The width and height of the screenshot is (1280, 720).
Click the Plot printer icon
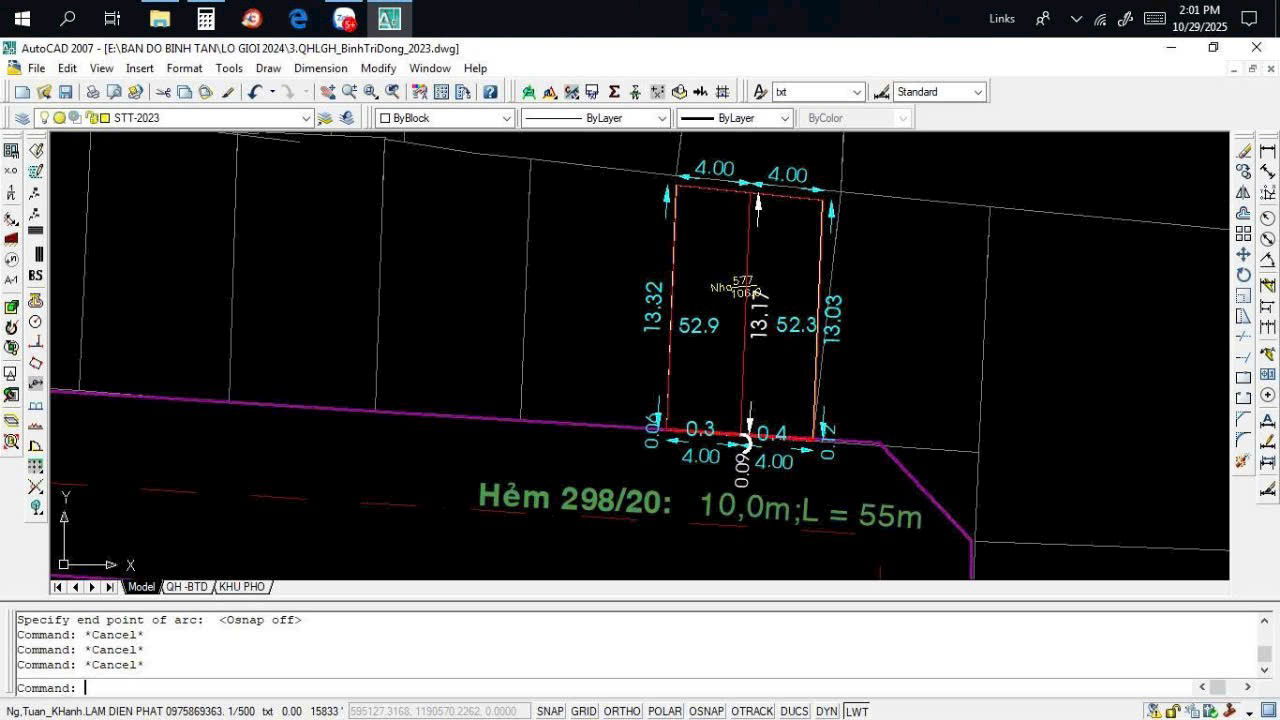pyautogui.click(x=92, y=92)
